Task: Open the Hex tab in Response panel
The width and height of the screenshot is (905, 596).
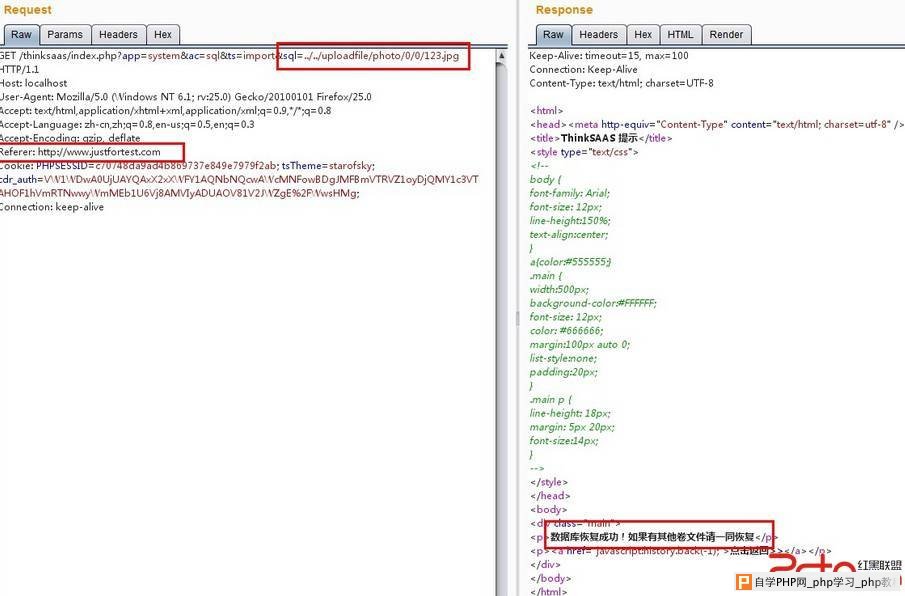Action: click(x=643, y=35)
